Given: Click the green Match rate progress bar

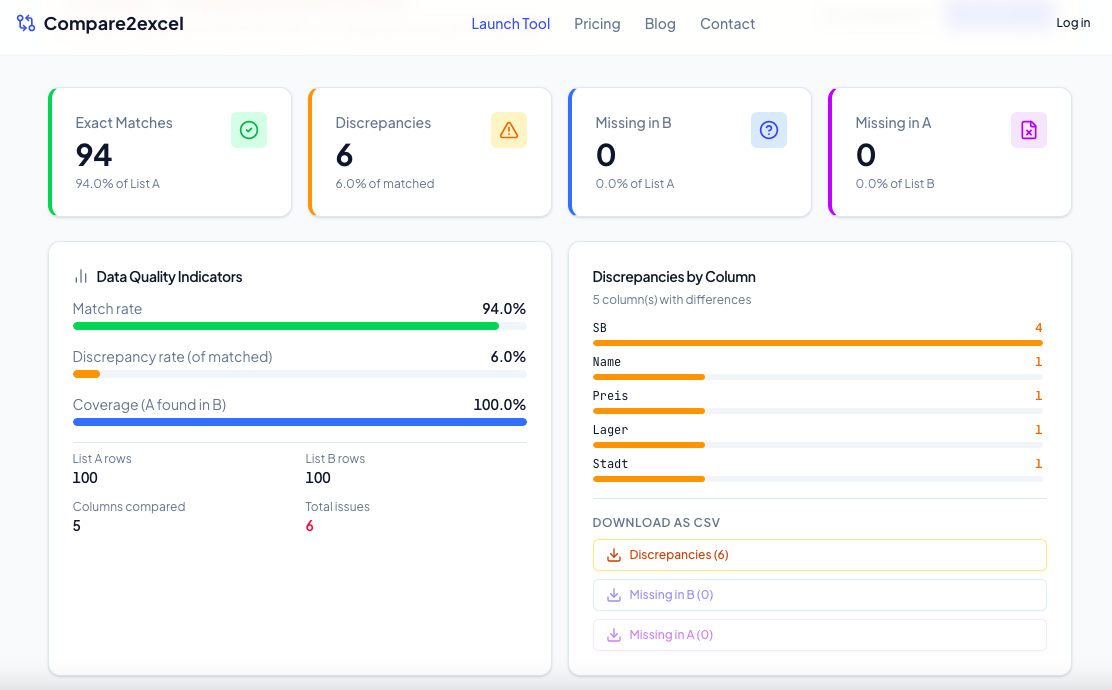Looking at the screenshot, I should [286, 326].
